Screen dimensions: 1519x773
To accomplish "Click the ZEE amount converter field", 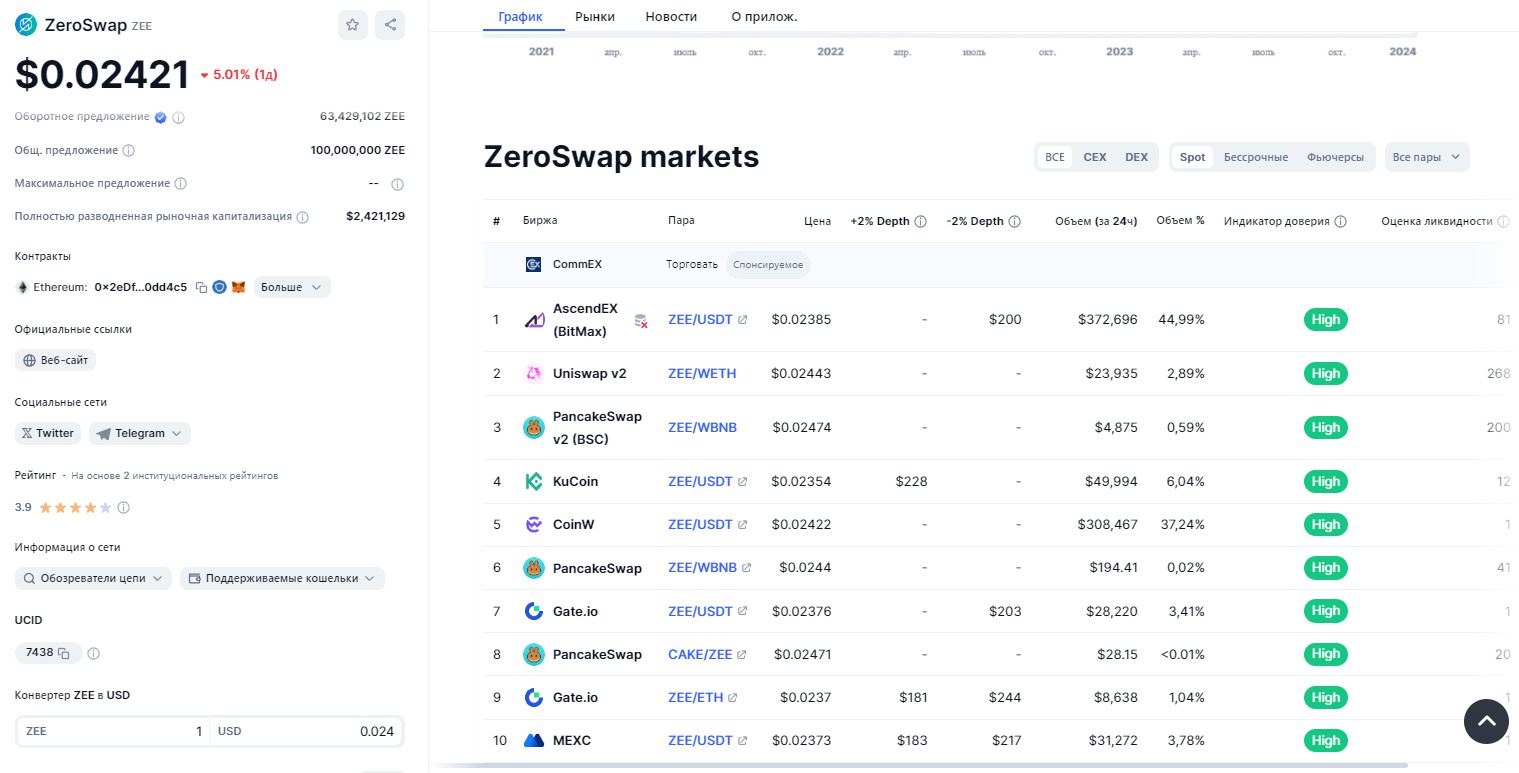I will tap(112, 731).
